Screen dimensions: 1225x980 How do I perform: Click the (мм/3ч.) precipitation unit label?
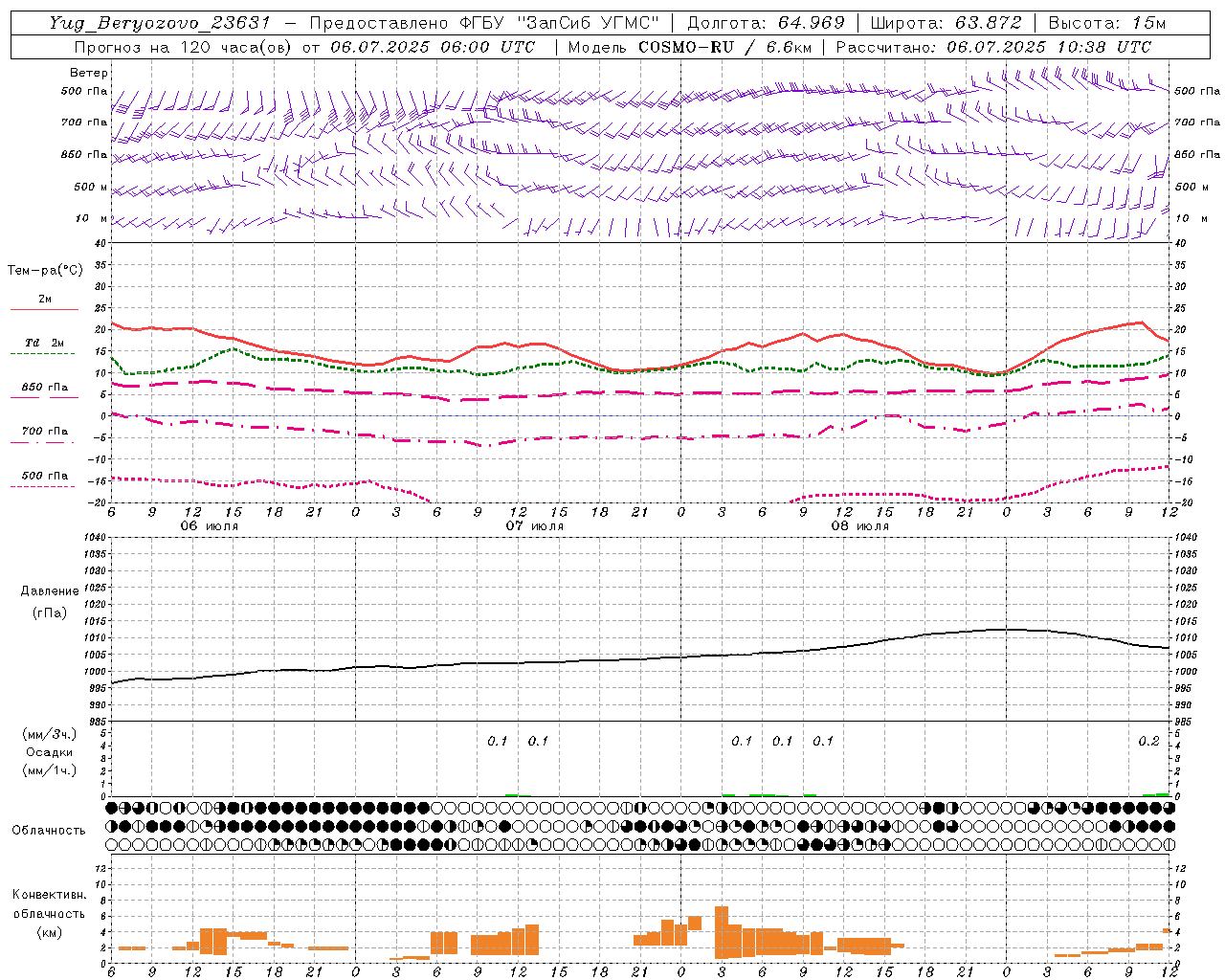pyautogui.click(x=50, y=735)
